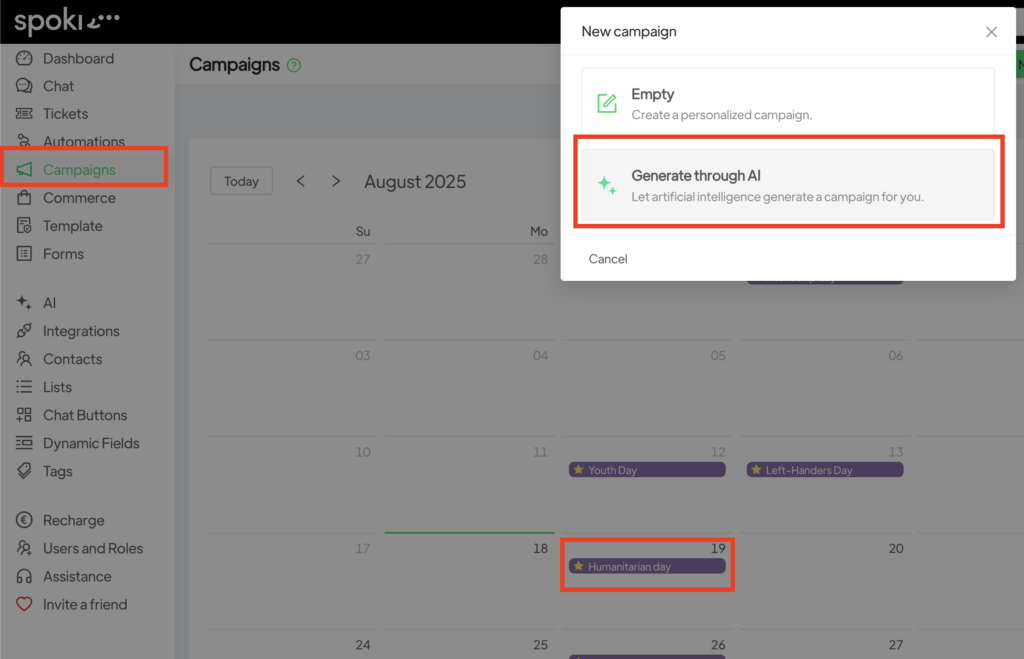Open the AI sparkle icon in sidebar

24,303
